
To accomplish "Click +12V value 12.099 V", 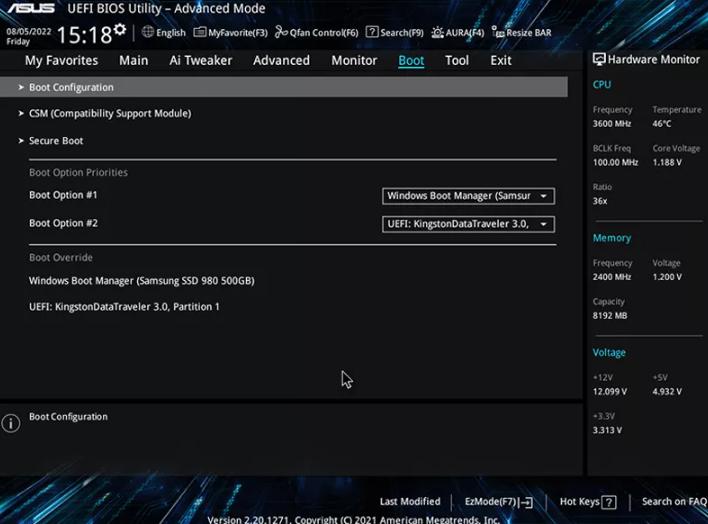I will point(610,392).
